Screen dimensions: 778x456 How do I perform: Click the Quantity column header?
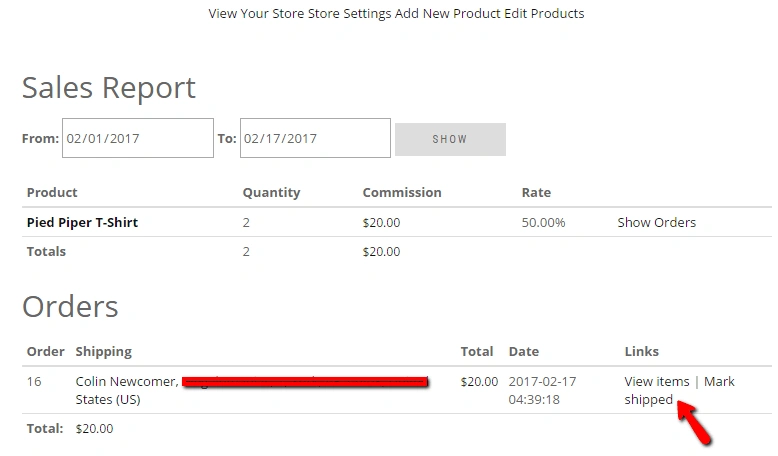271,192
